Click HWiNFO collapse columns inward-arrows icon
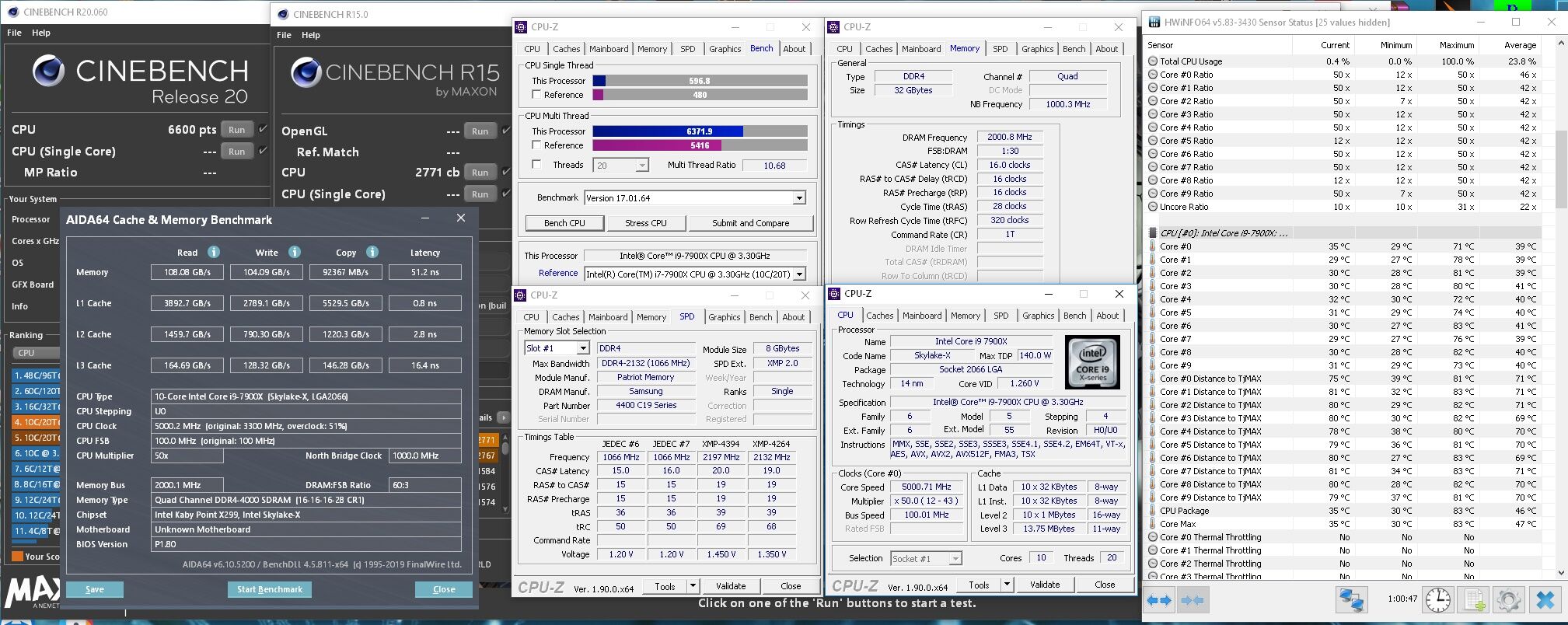Viewport: 1568px width, 625px height. point(1192,600)
